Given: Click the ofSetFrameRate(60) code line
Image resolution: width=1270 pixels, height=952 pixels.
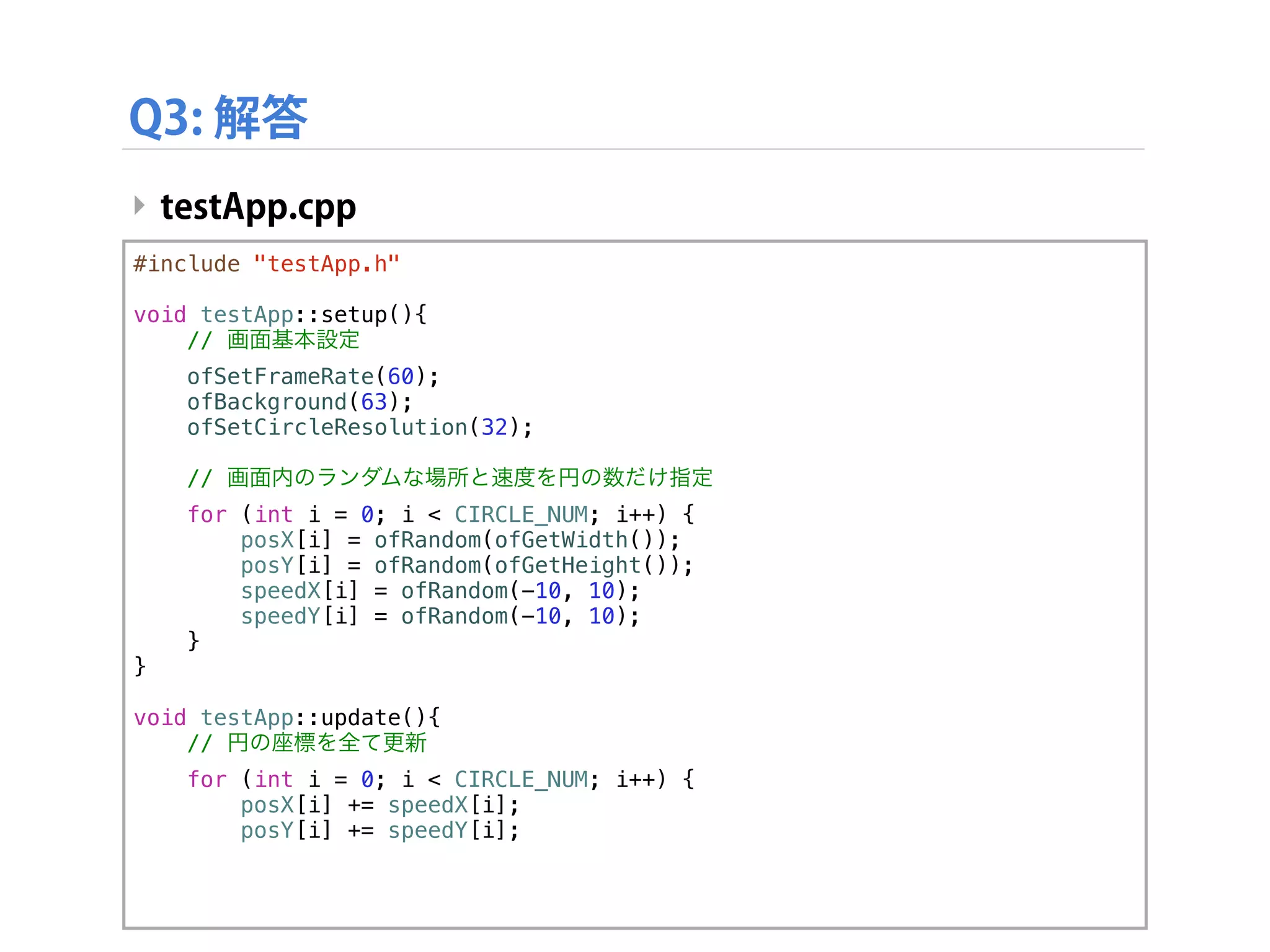Looking at the screenshot, I should tap(313, 377).
